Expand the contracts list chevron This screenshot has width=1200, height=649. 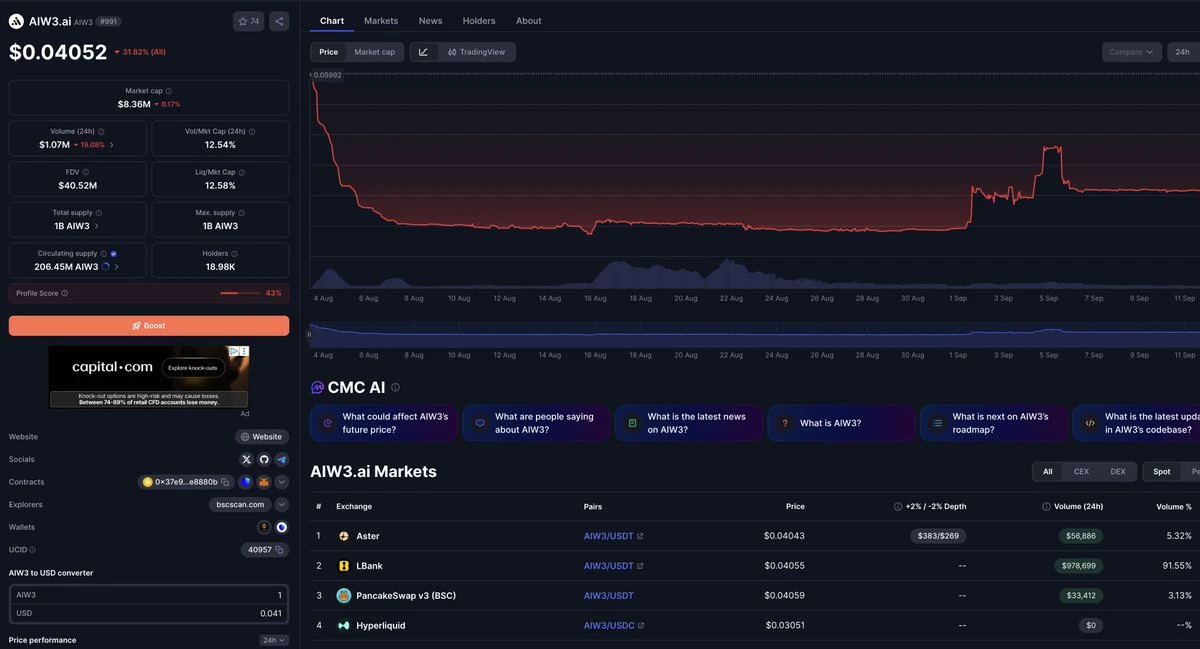281,482
